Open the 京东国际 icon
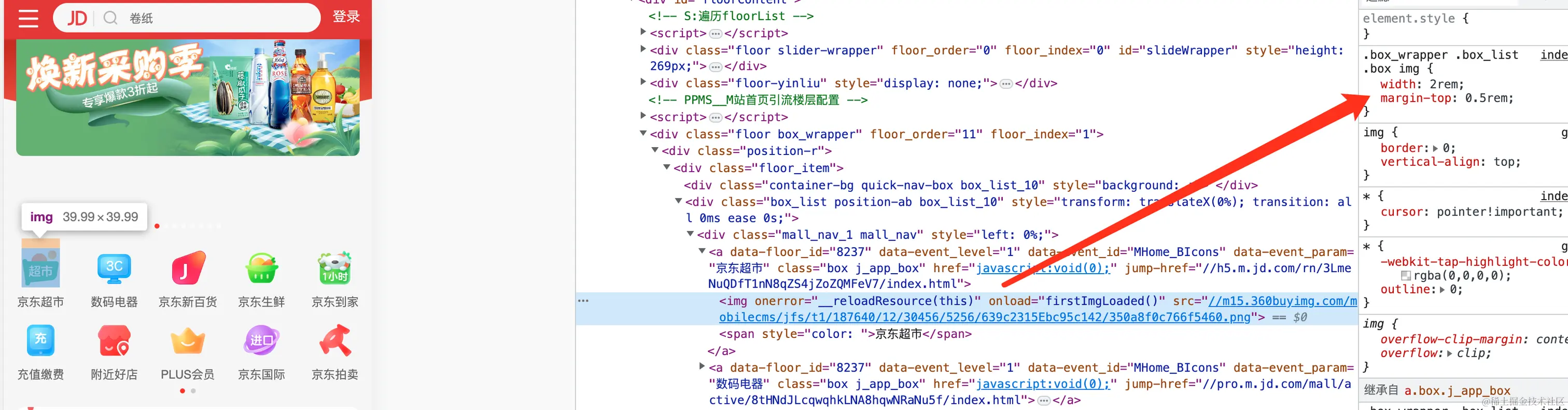This screenshot has width=1568, height=410. [262, 341]
